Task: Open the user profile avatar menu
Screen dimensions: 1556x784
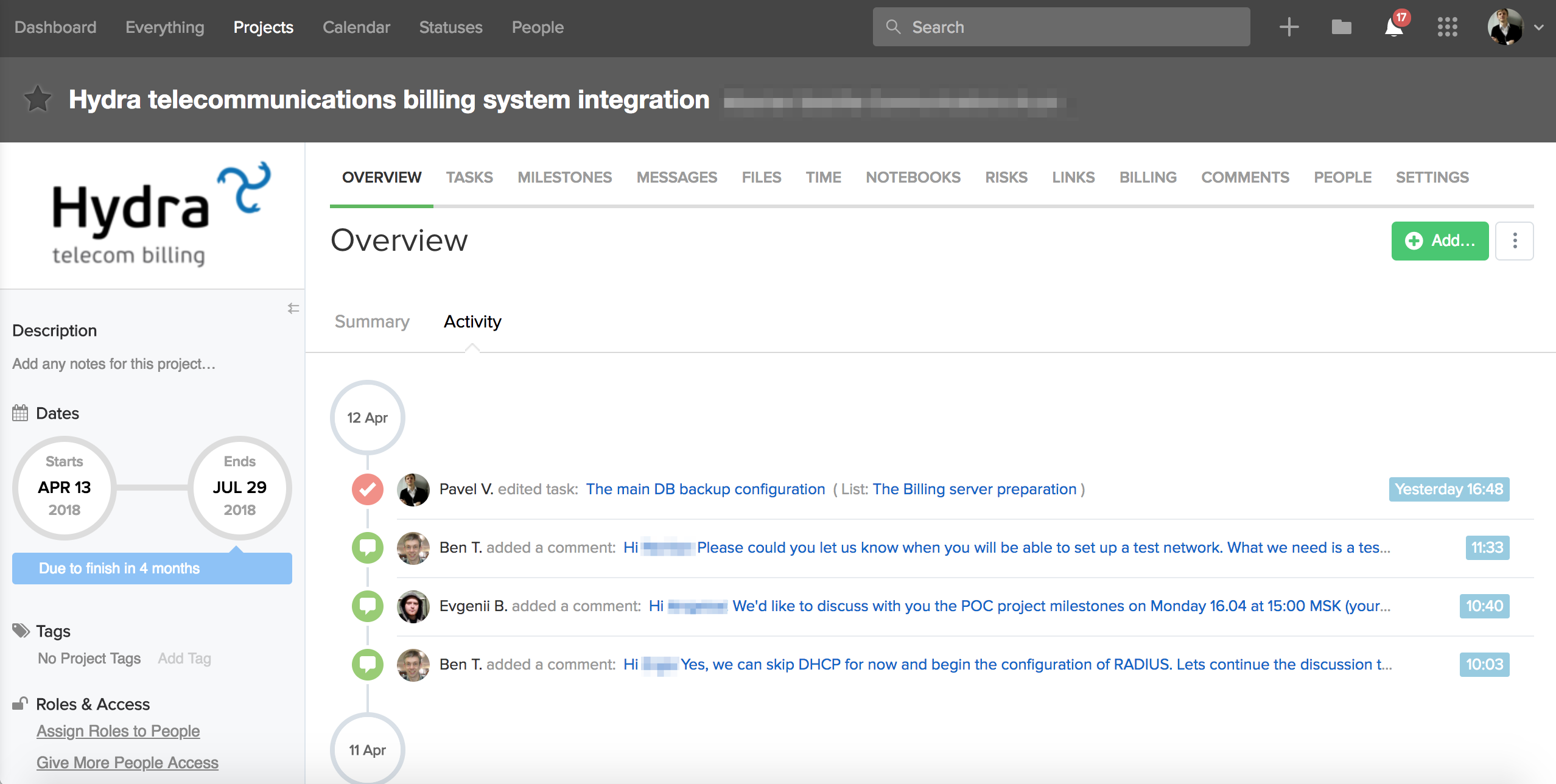Action: 1505,27
